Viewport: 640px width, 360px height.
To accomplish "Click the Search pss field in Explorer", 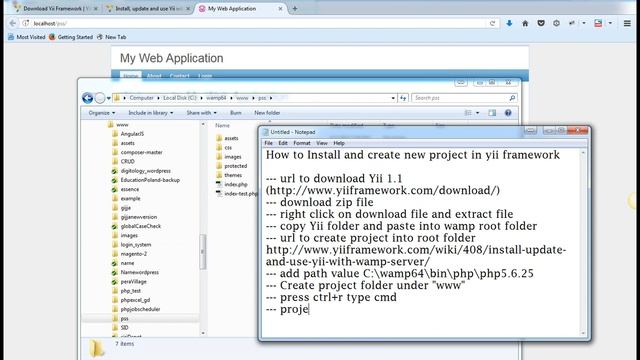I will coord(464,98).
